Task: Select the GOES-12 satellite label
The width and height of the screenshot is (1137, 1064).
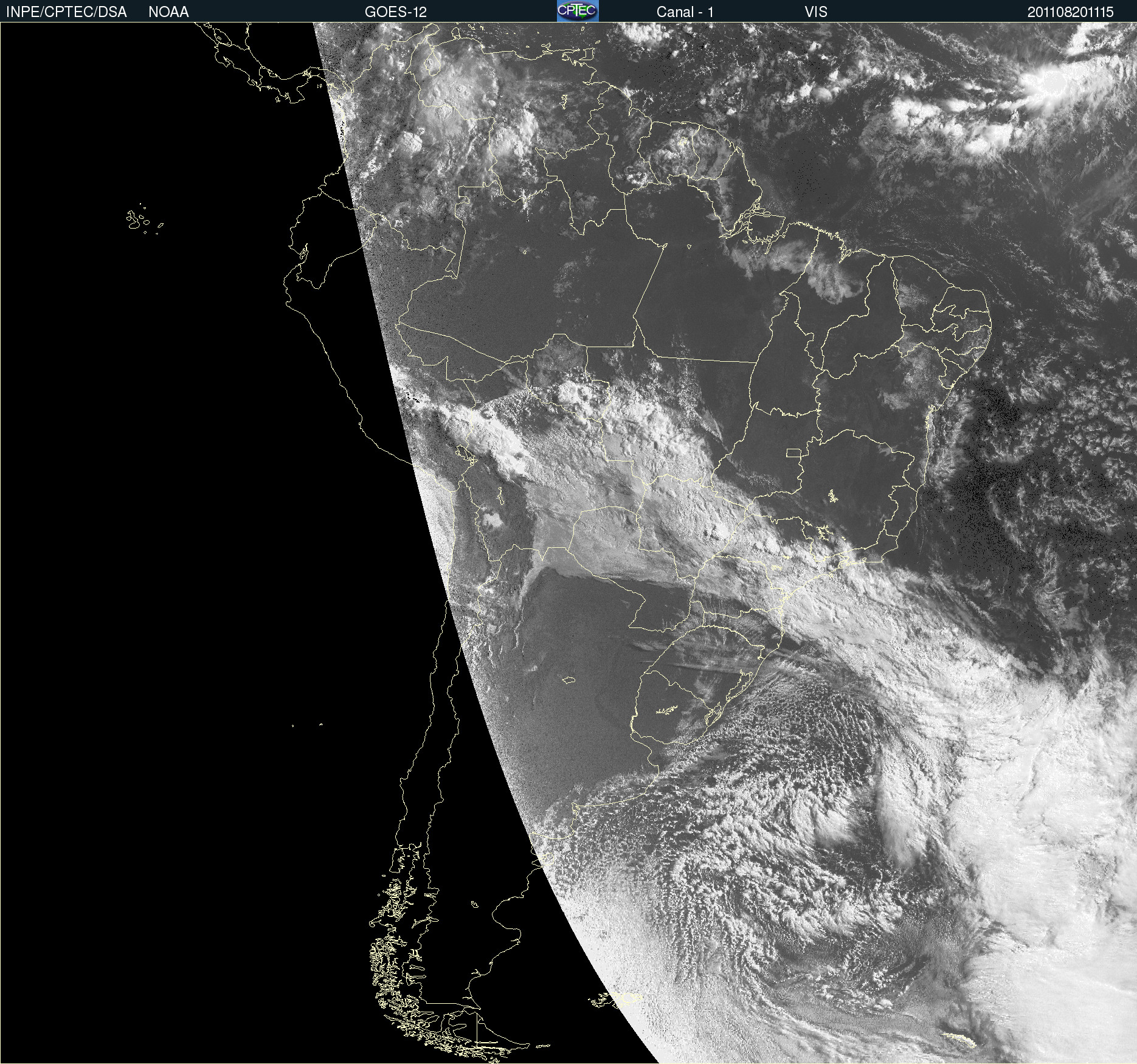Action: click(396, 12)
